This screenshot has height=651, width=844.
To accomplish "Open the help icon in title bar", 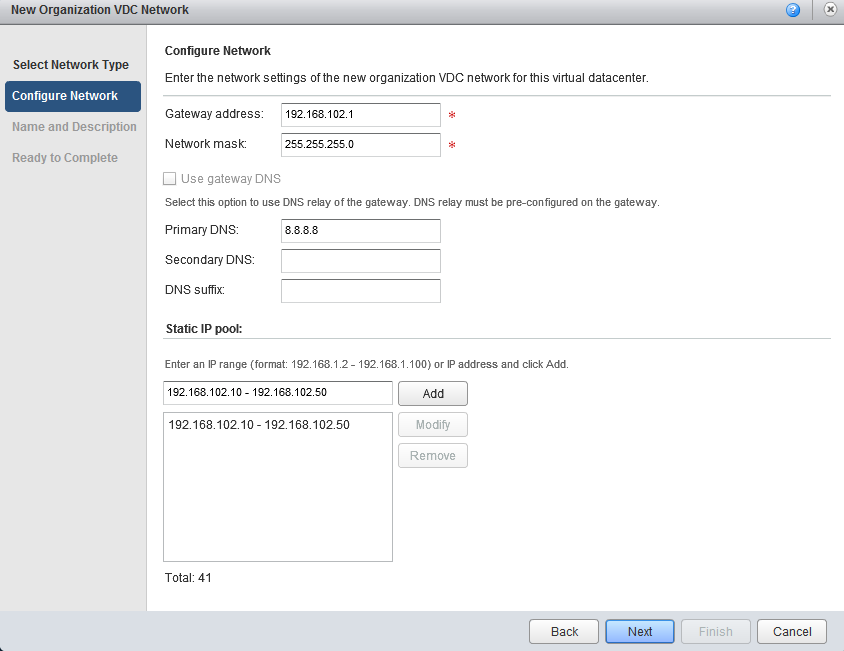I will pyautogui.click(x=793, y=10).
